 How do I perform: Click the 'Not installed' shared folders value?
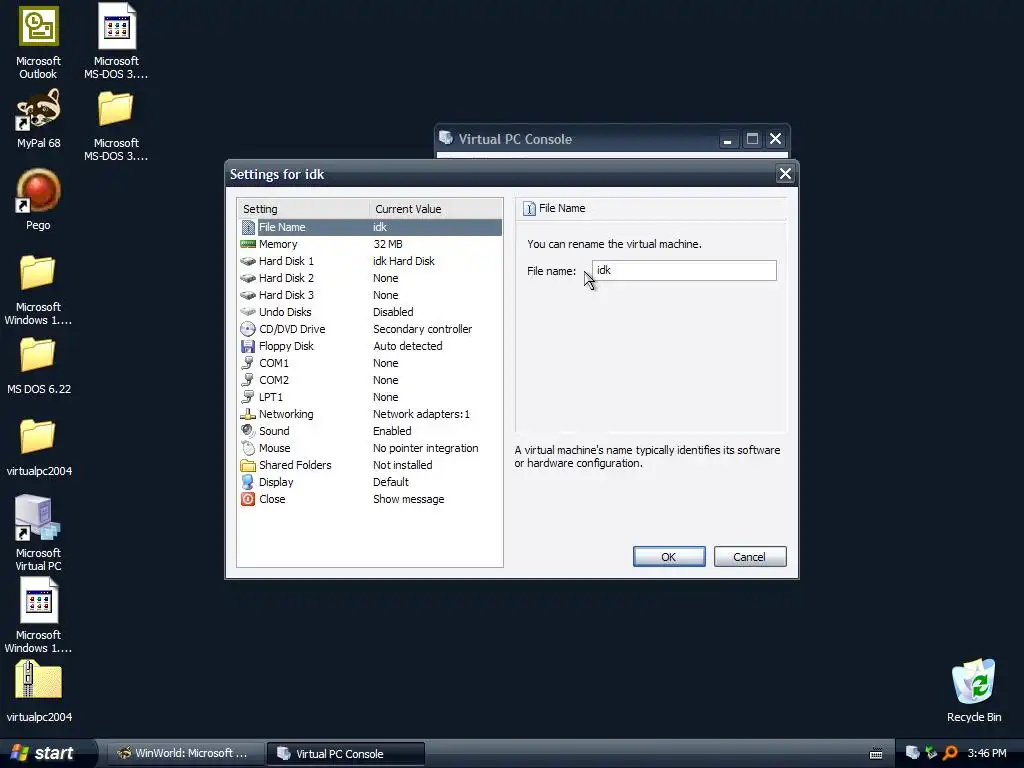tap(402, 465)
